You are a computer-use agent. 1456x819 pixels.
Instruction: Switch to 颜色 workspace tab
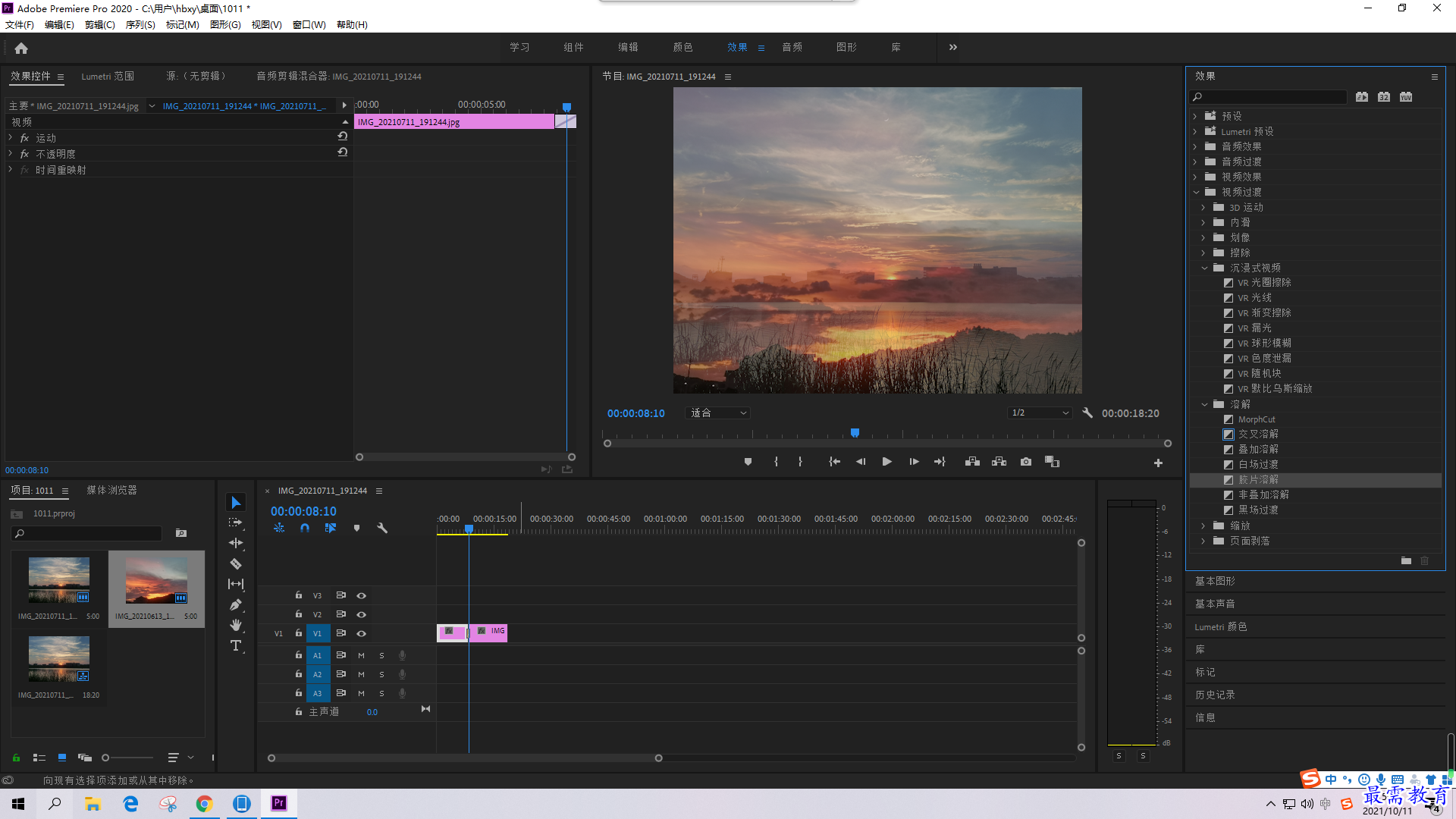682,47
